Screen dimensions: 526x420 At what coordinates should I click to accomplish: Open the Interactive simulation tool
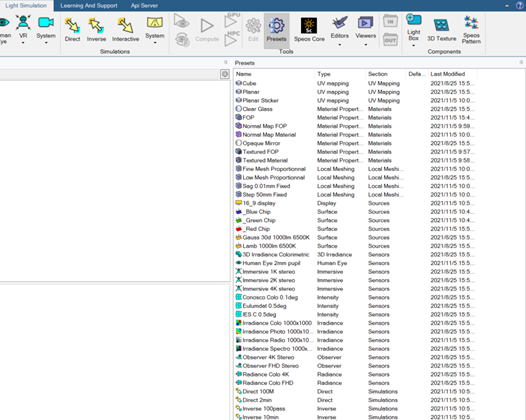[x=125, y=30]
